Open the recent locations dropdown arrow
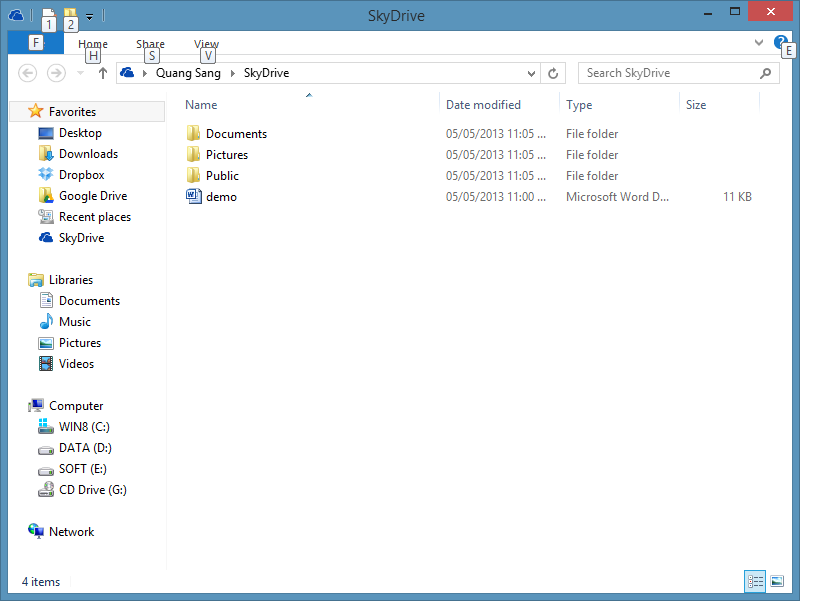The image size is (819, 601). pyautogui.click(x=80, y=73)
